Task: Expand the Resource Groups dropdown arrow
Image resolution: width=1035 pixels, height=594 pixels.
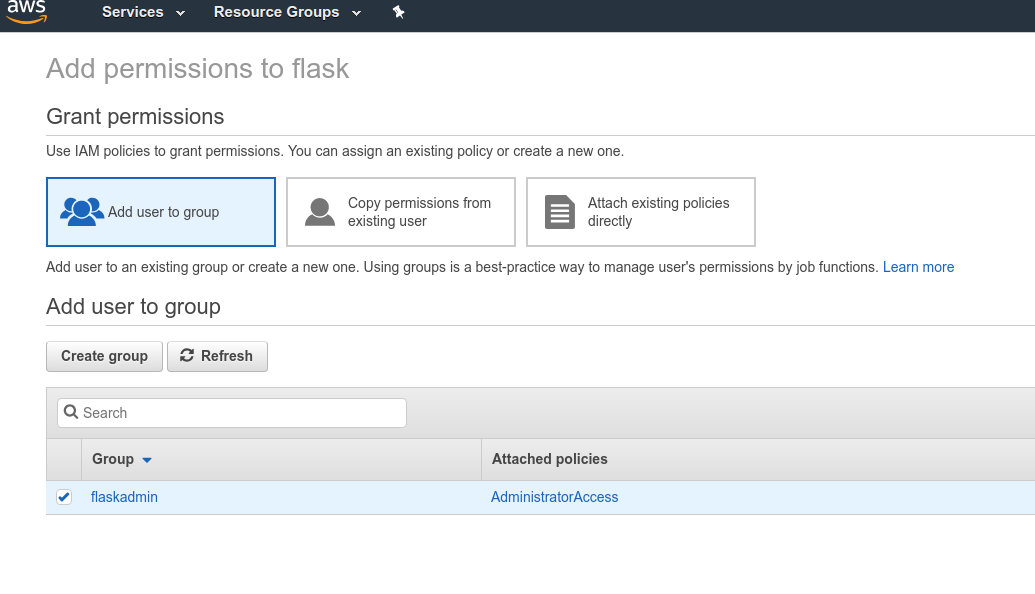Action: click(356, 13)
